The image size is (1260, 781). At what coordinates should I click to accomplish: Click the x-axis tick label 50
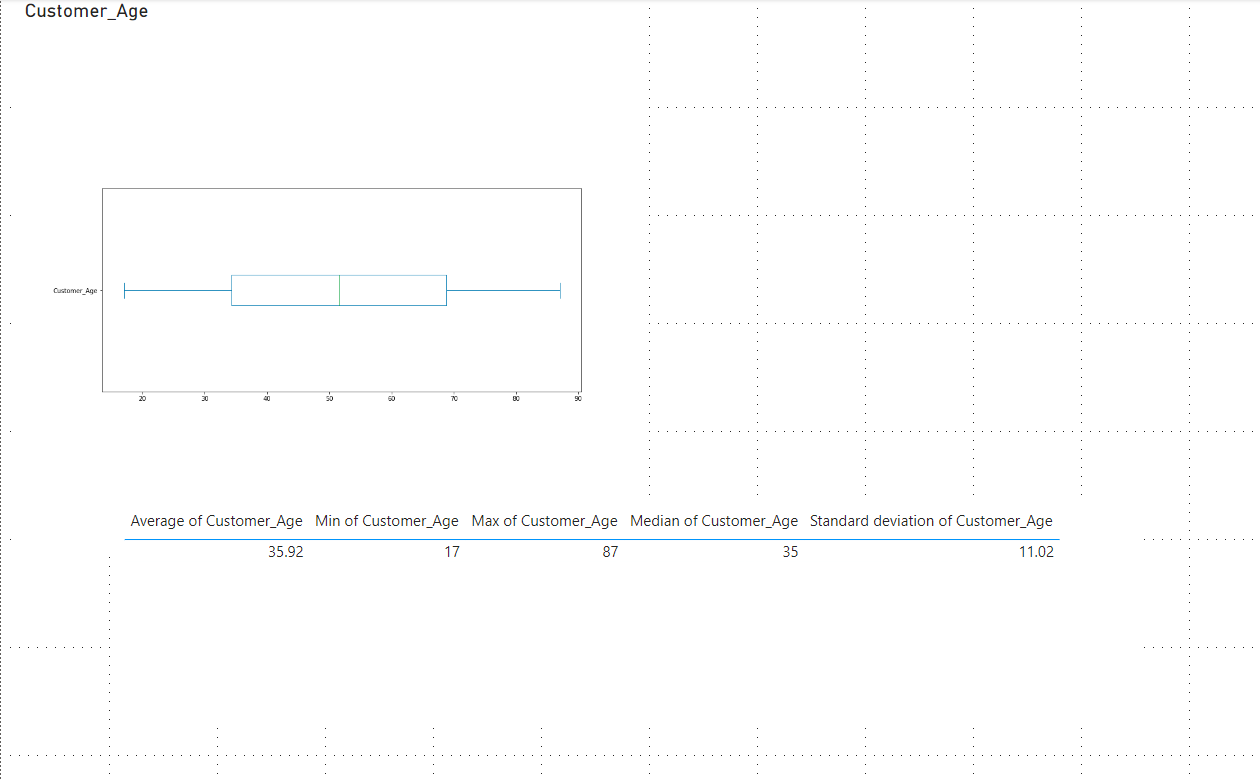[x=329, y=399]
